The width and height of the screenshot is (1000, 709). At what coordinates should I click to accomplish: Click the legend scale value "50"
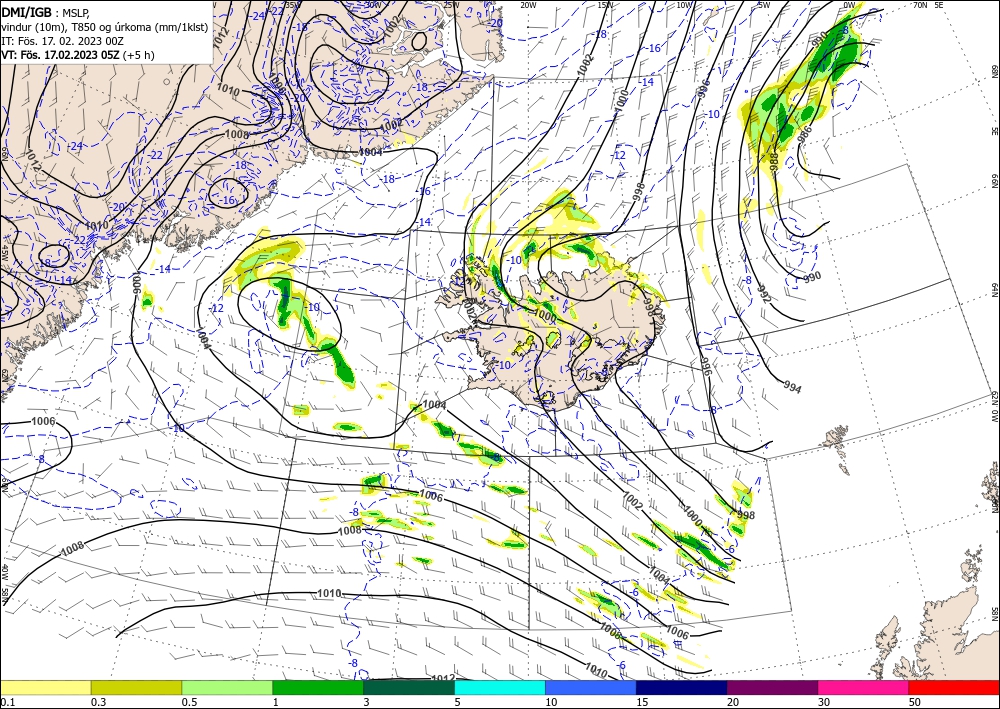pos(915,702)
